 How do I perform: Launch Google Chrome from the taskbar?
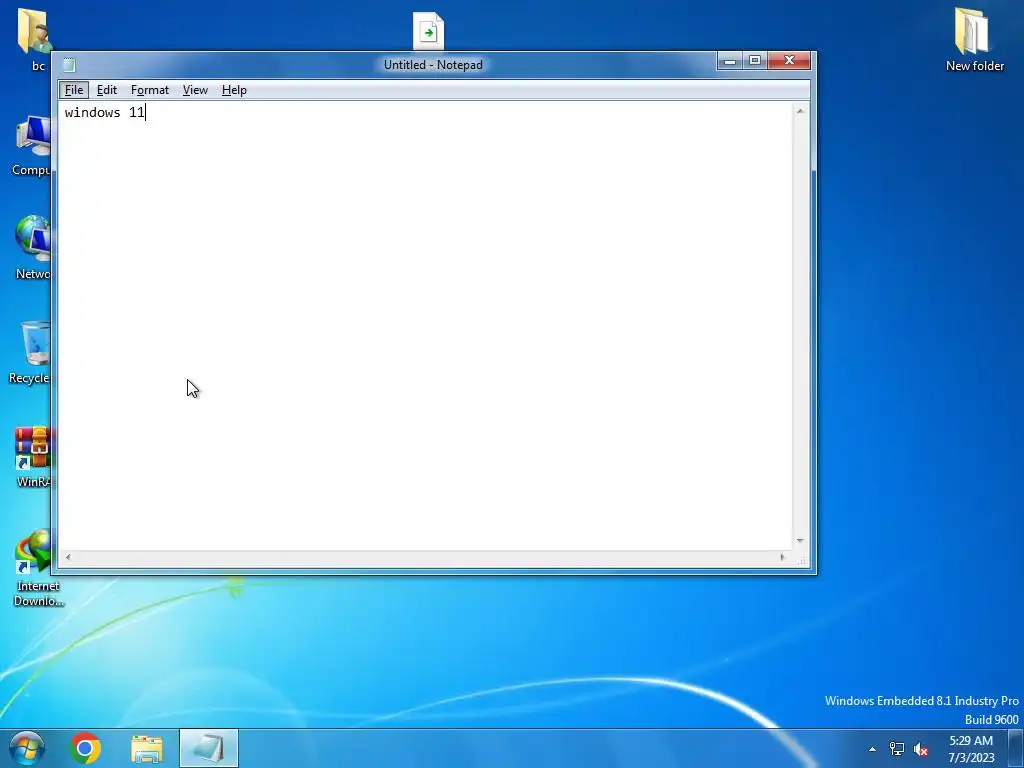point(86,748)
